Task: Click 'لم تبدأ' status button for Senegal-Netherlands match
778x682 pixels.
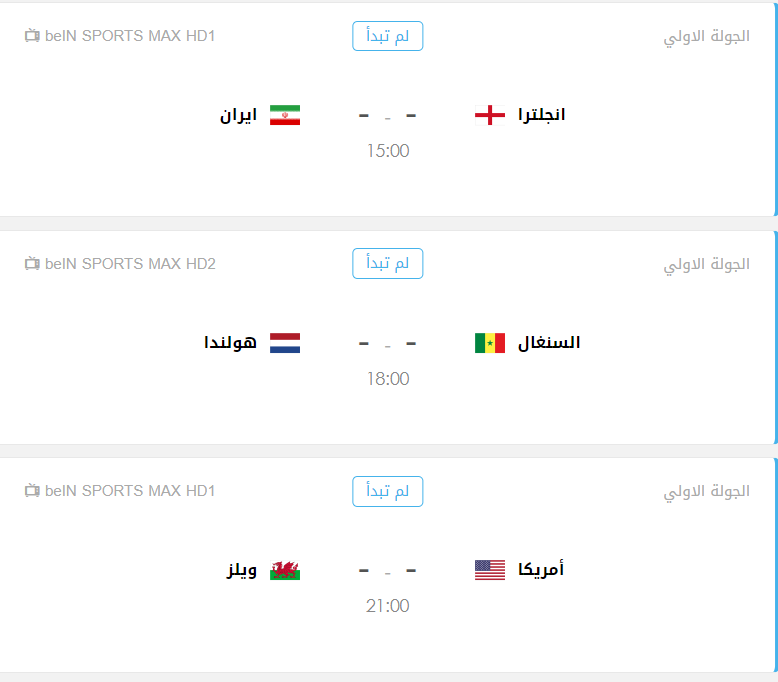Action: pyautogui.click(x=388, y=263)
